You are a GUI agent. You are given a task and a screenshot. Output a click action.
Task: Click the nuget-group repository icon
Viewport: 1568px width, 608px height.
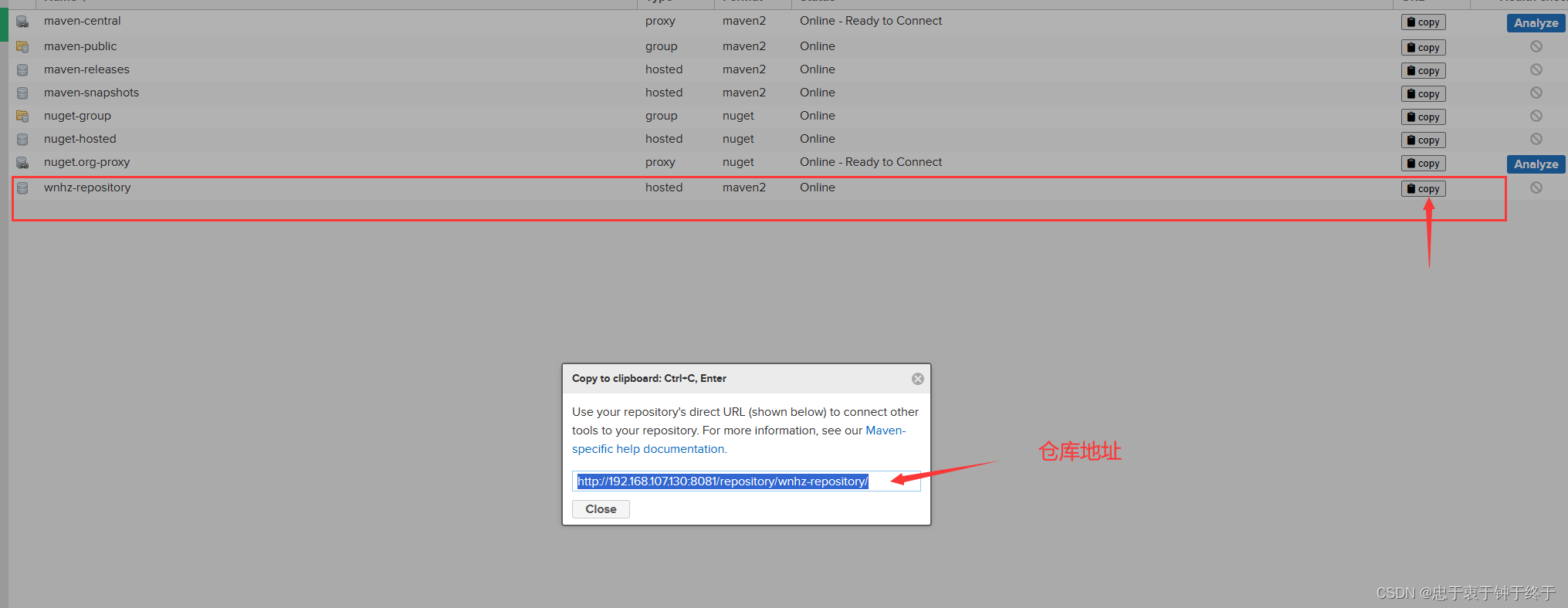tap(22, 117)
